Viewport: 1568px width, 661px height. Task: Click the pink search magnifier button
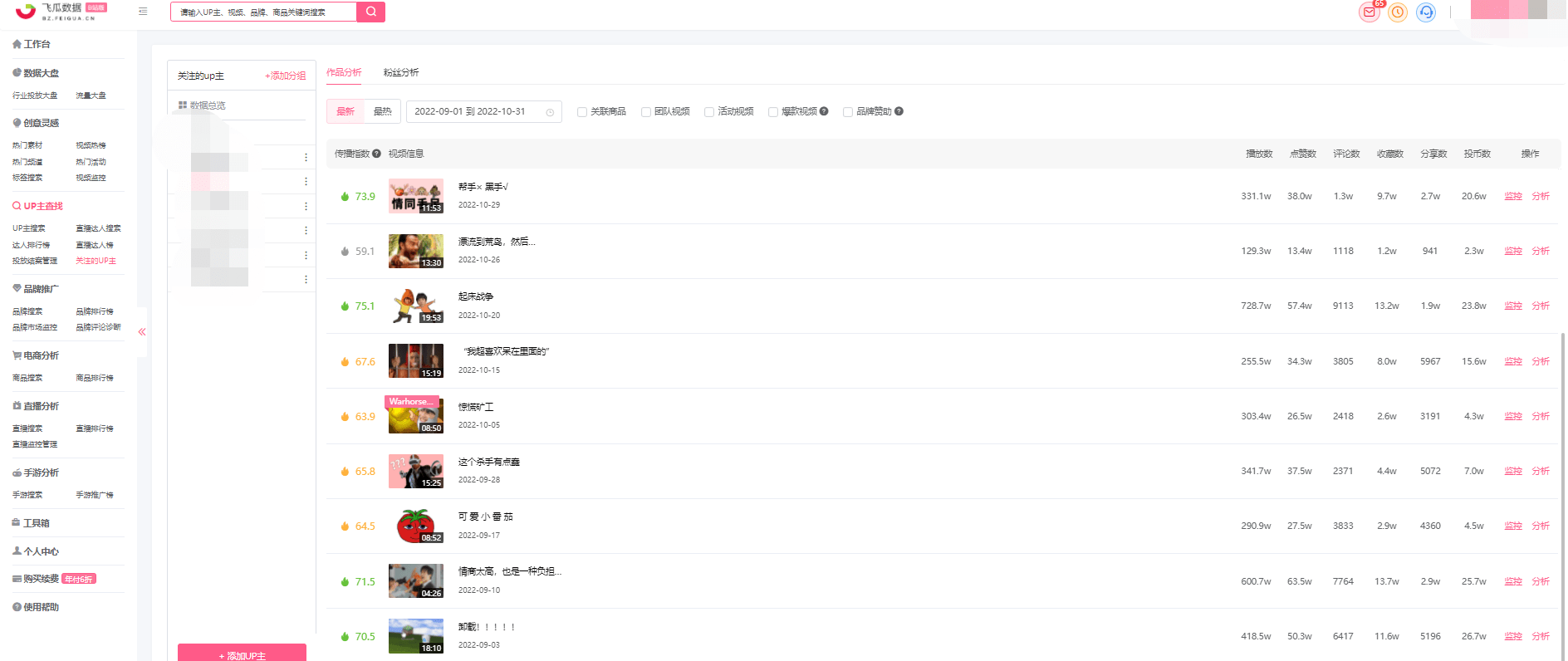coord(370,12)
